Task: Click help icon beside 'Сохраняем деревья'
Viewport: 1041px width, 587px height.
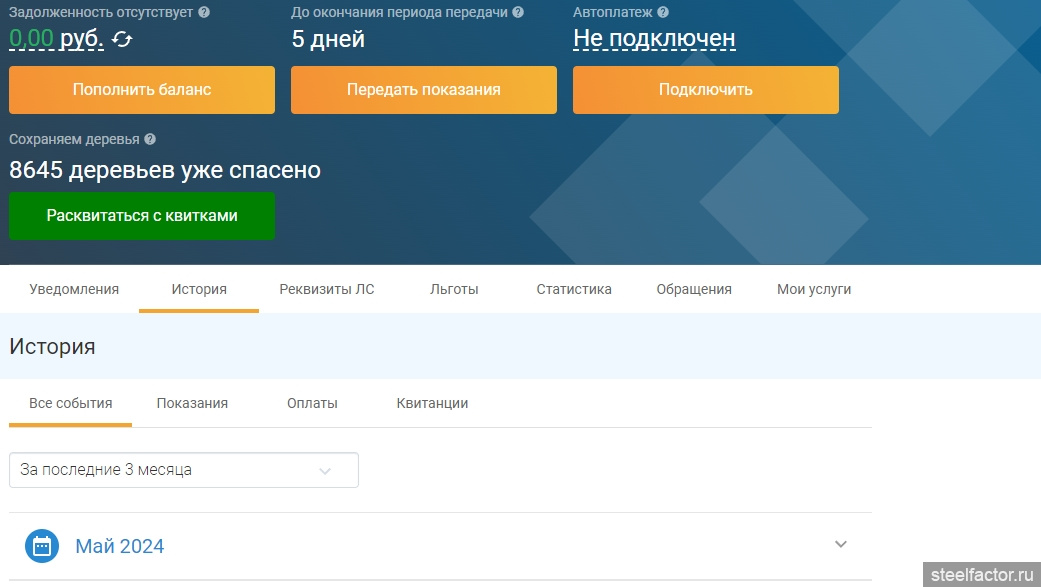Action: pos(150,140)
